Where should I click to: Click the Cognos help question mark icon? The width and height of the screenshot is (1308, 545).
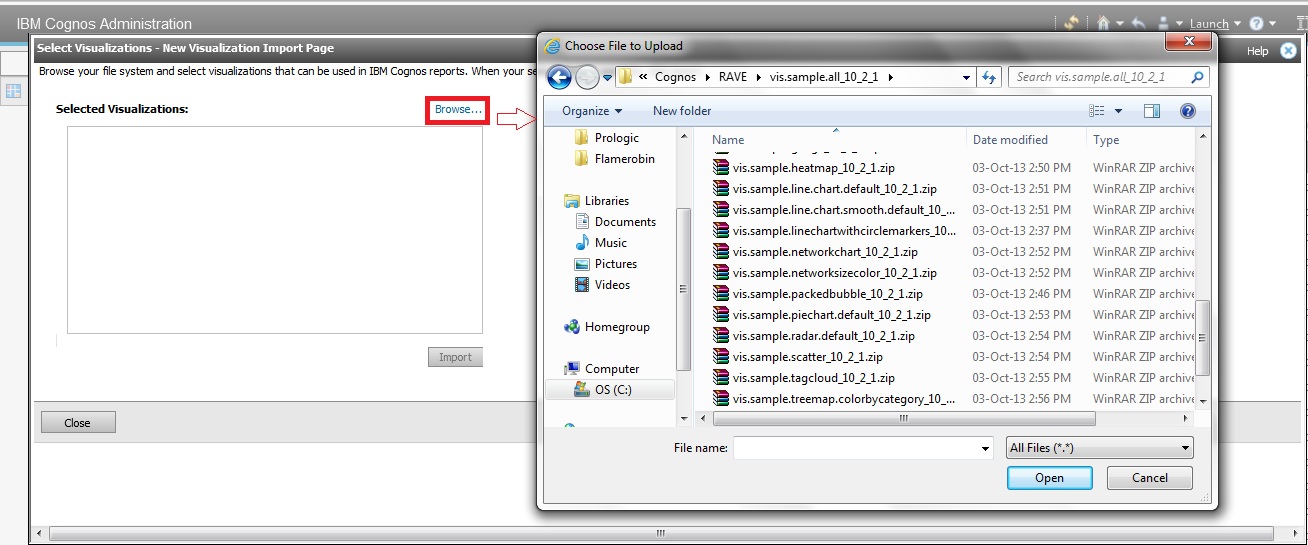pyautogui.click(x=1256, y=23)
